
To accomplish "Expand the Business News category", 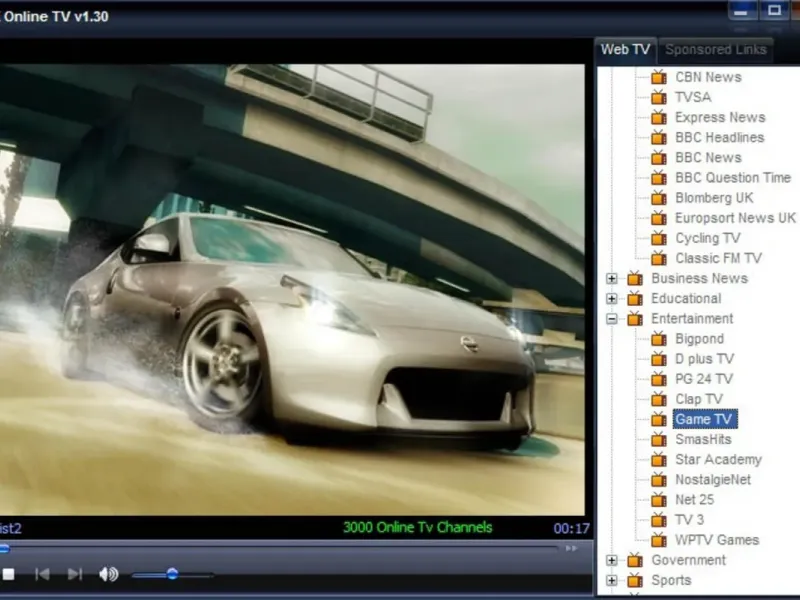I will [x=612, y=279].
